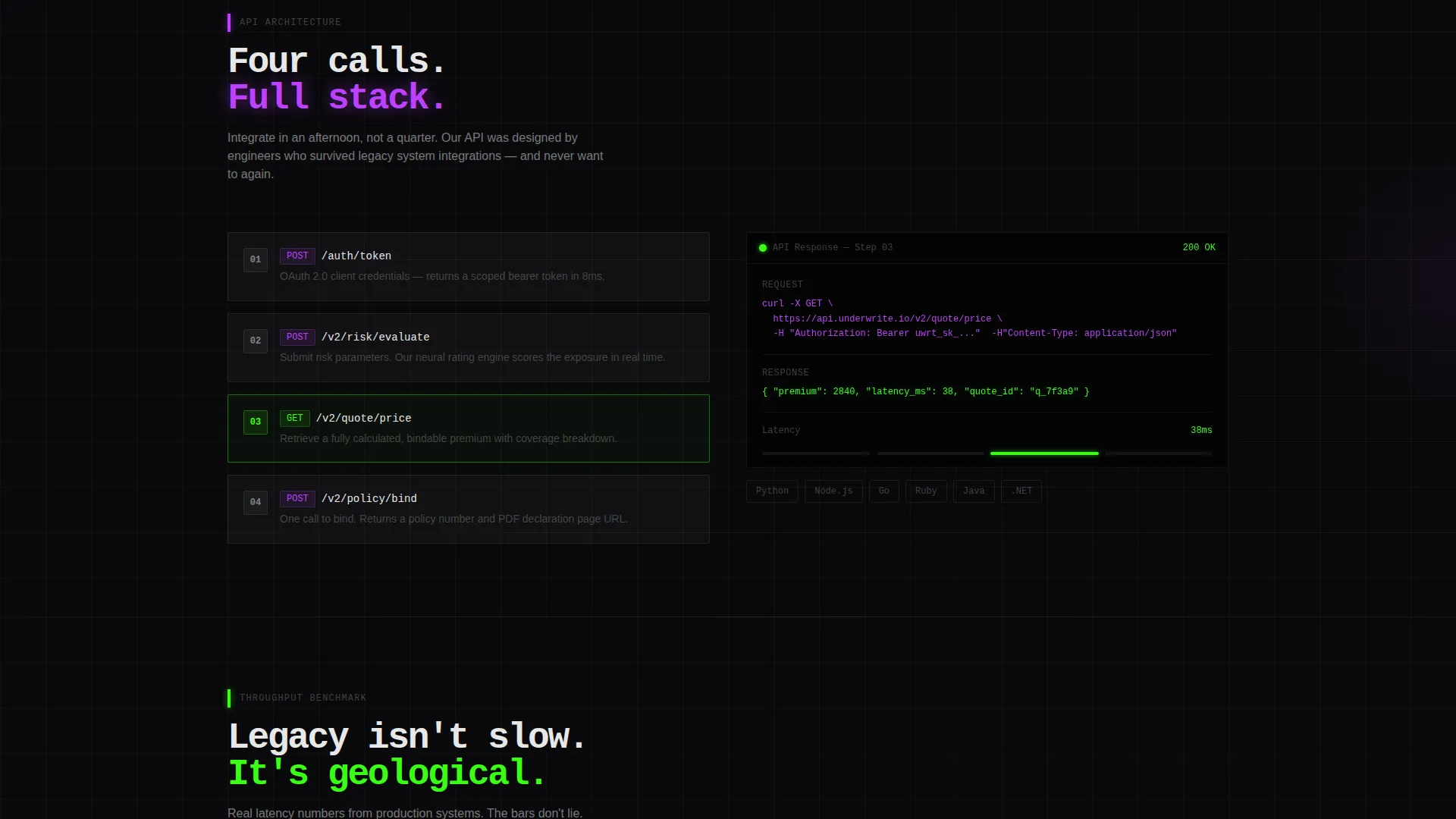Click the OAuth 2.0 client credentials description
This screenshot has height=819, width=1456.
pyautogui.click(x=442, y=277)
